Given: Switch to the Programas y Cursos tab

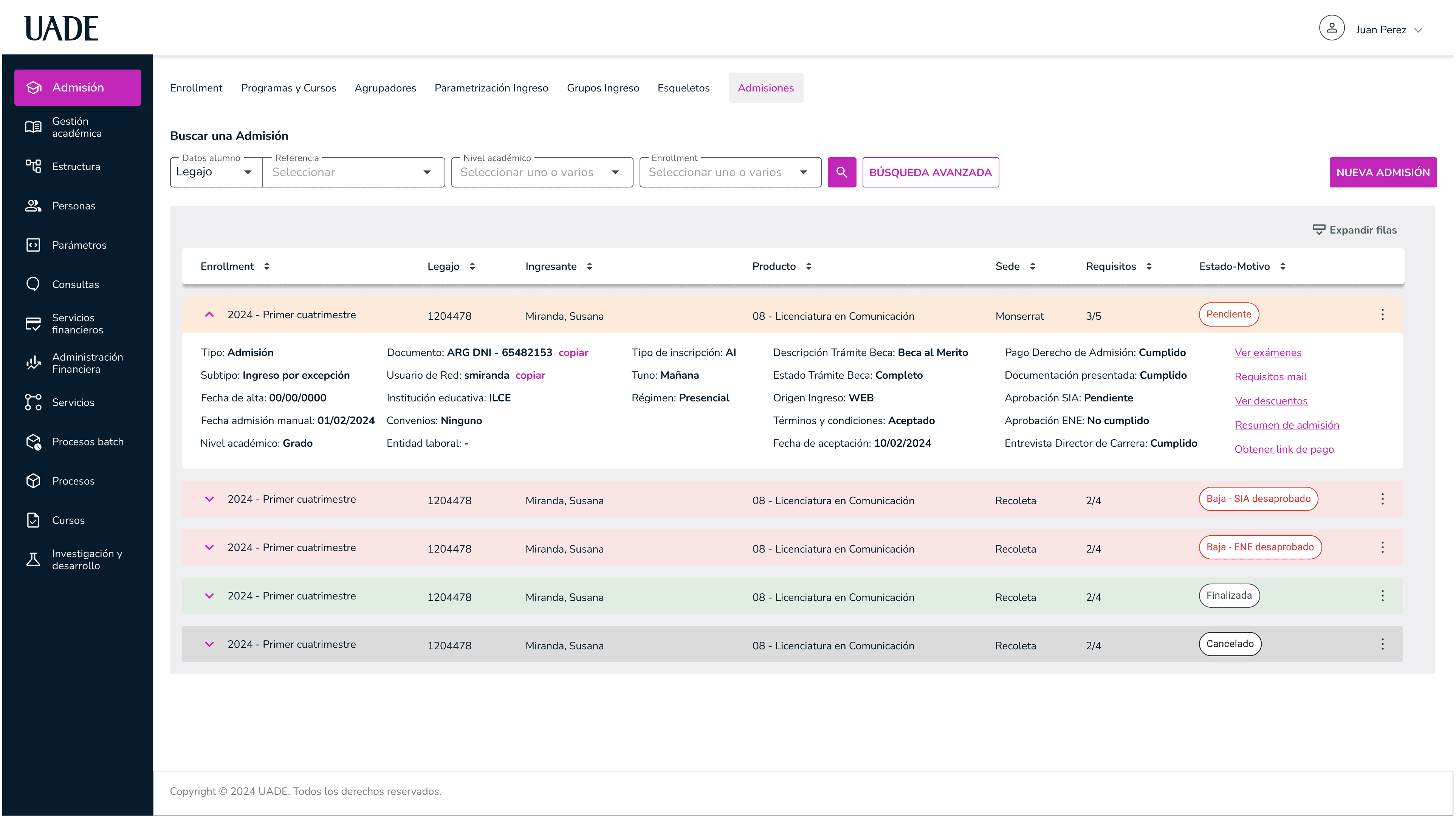Looking at the screenshot, I should (x=288, y=88).
